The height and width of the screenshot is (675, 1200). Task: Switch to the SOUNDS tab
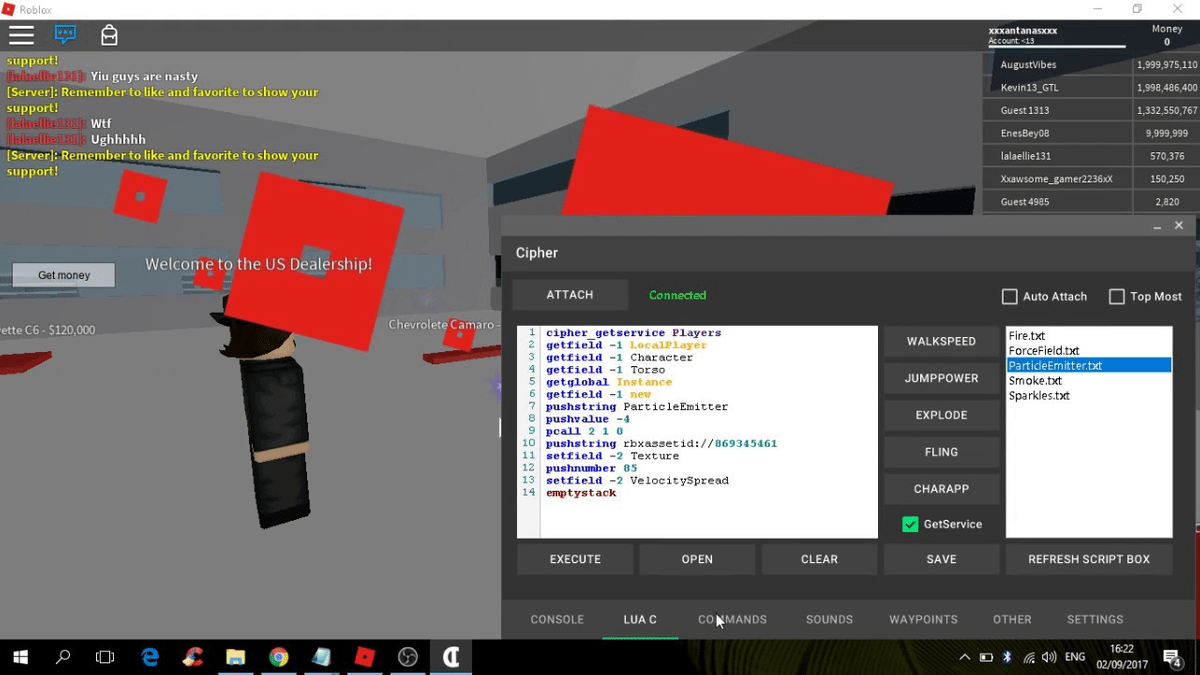[x=829, y=620]
